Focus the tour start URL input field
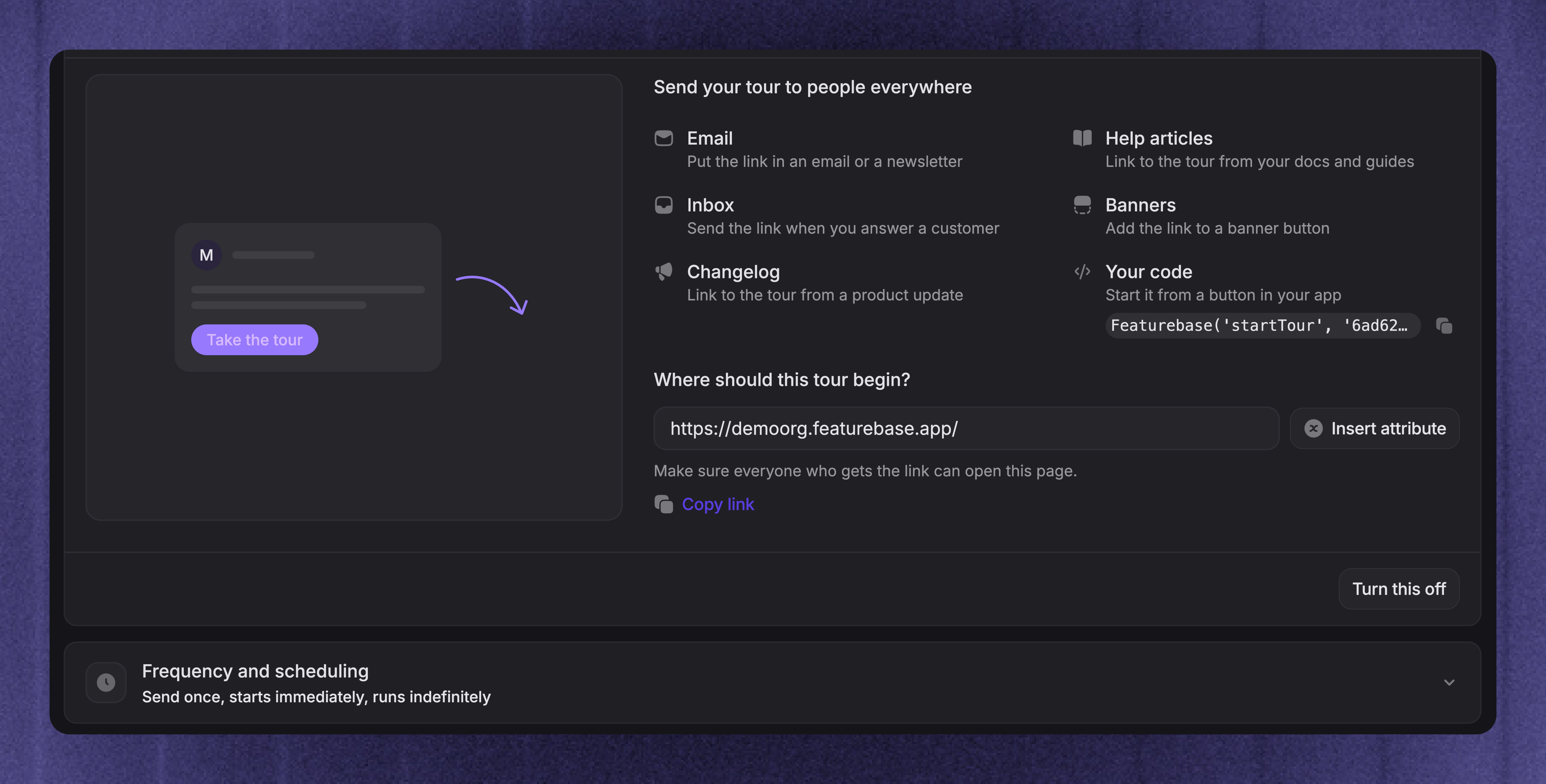This screenshot has height=784, width=1546. tap(966, 428)
